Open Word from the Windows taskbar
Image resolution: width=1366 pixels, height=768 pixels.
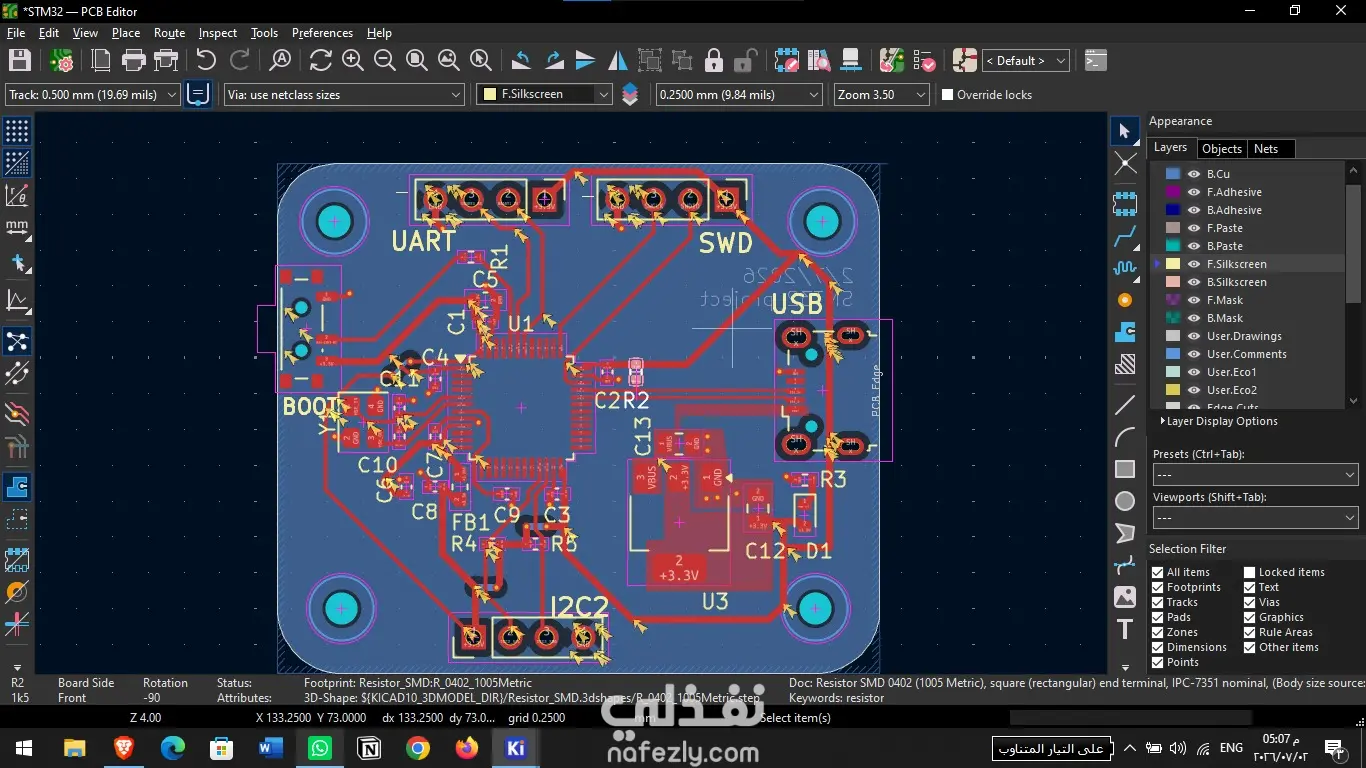[271, 748]
